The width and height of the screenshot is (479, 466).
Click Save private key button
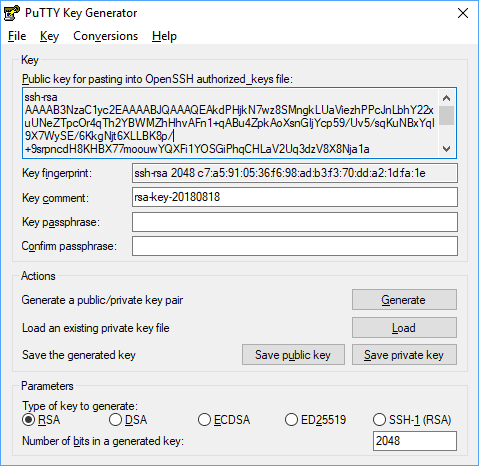[404, 355]
